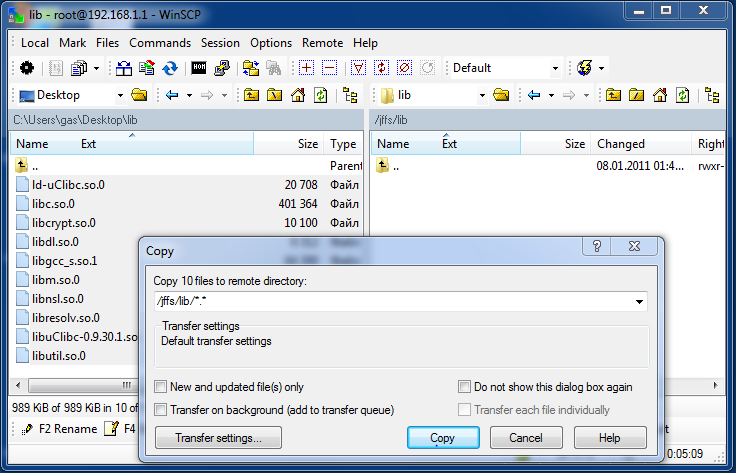Image resolution: width=736 pixels, height=473 pixels.
Task: Launch the Open in PuTTY icon
Action: [x=222, y=68]
